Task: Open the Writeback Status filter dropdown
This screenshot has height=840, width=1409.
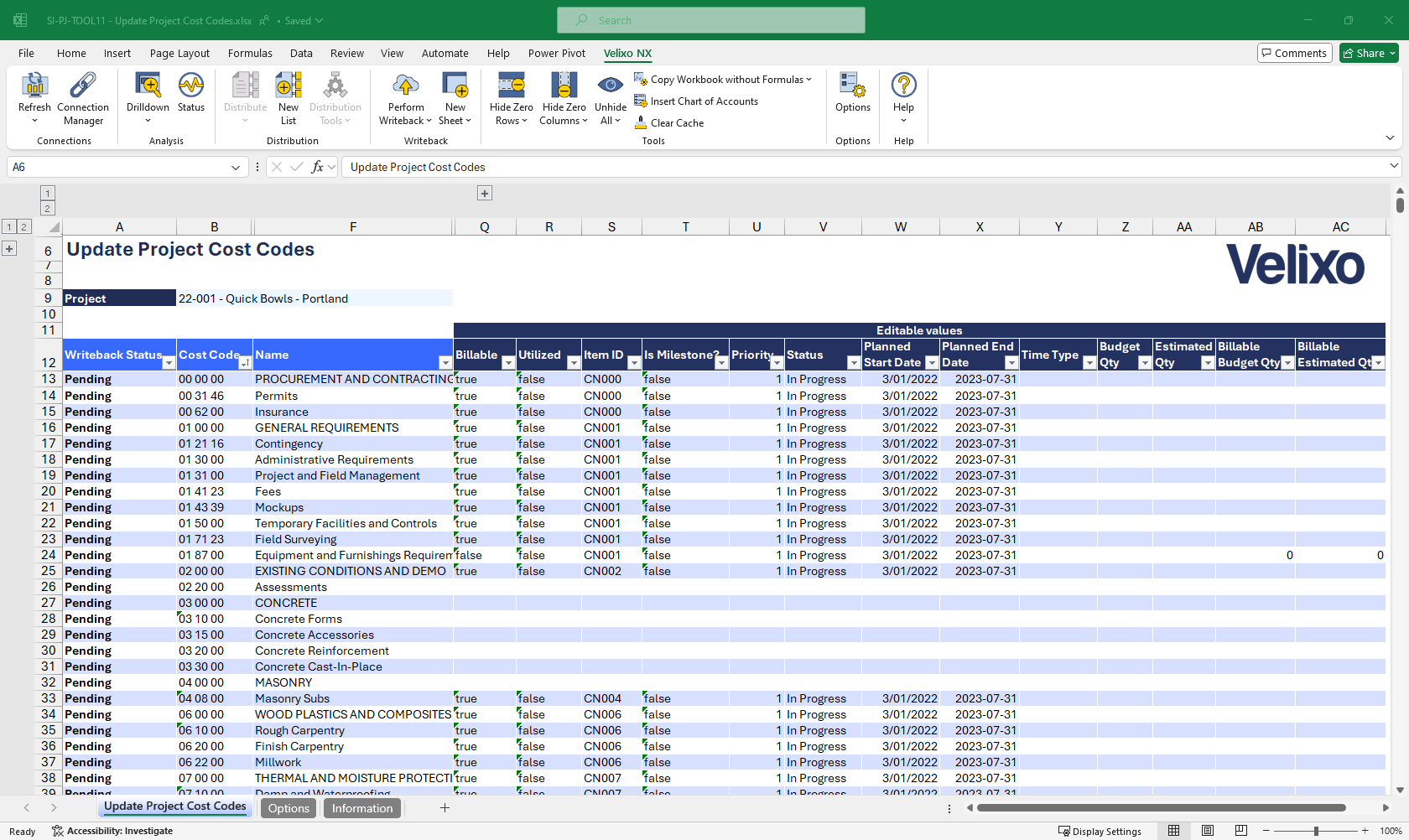Action: point(169,363)
